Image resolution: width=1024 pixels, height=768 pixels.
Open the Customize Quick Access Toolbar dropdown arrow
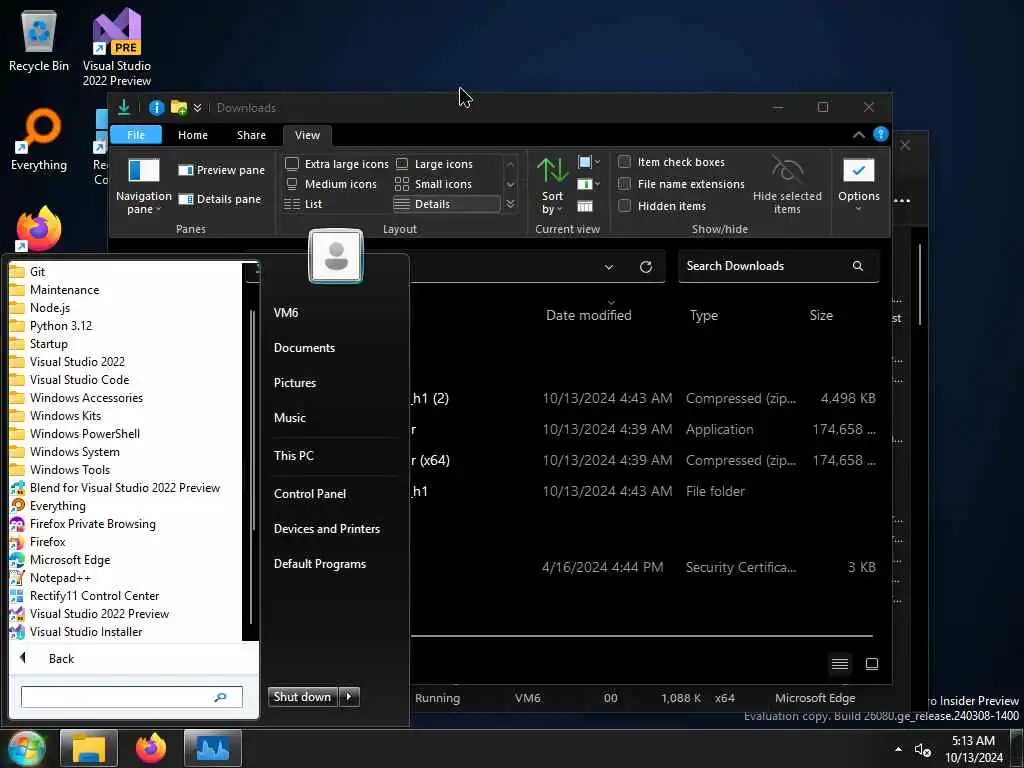pyautogui.click(x=197, y=108)
